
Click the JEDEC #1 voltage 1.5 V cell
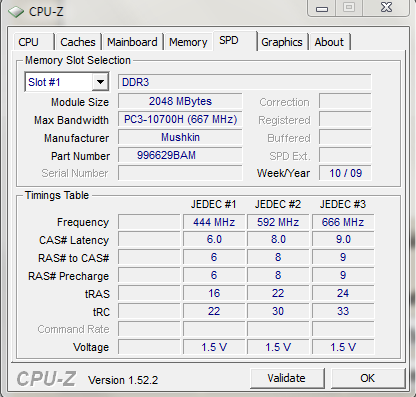pos(214,347)
